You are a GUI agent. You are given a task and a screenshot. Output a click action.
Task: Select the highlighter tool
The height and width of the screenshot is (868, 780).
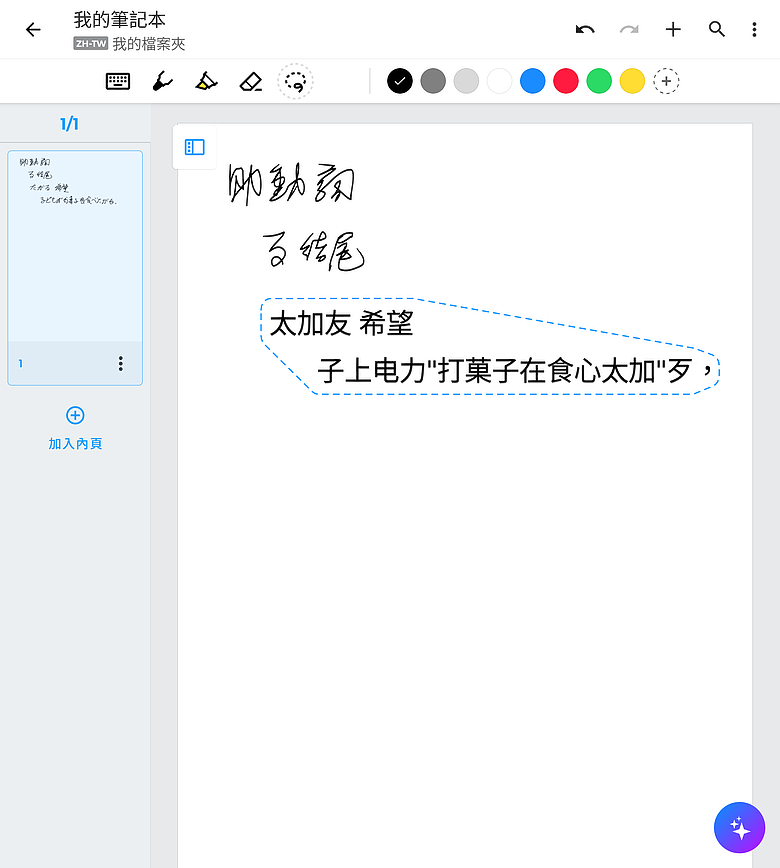pos(206,81)
